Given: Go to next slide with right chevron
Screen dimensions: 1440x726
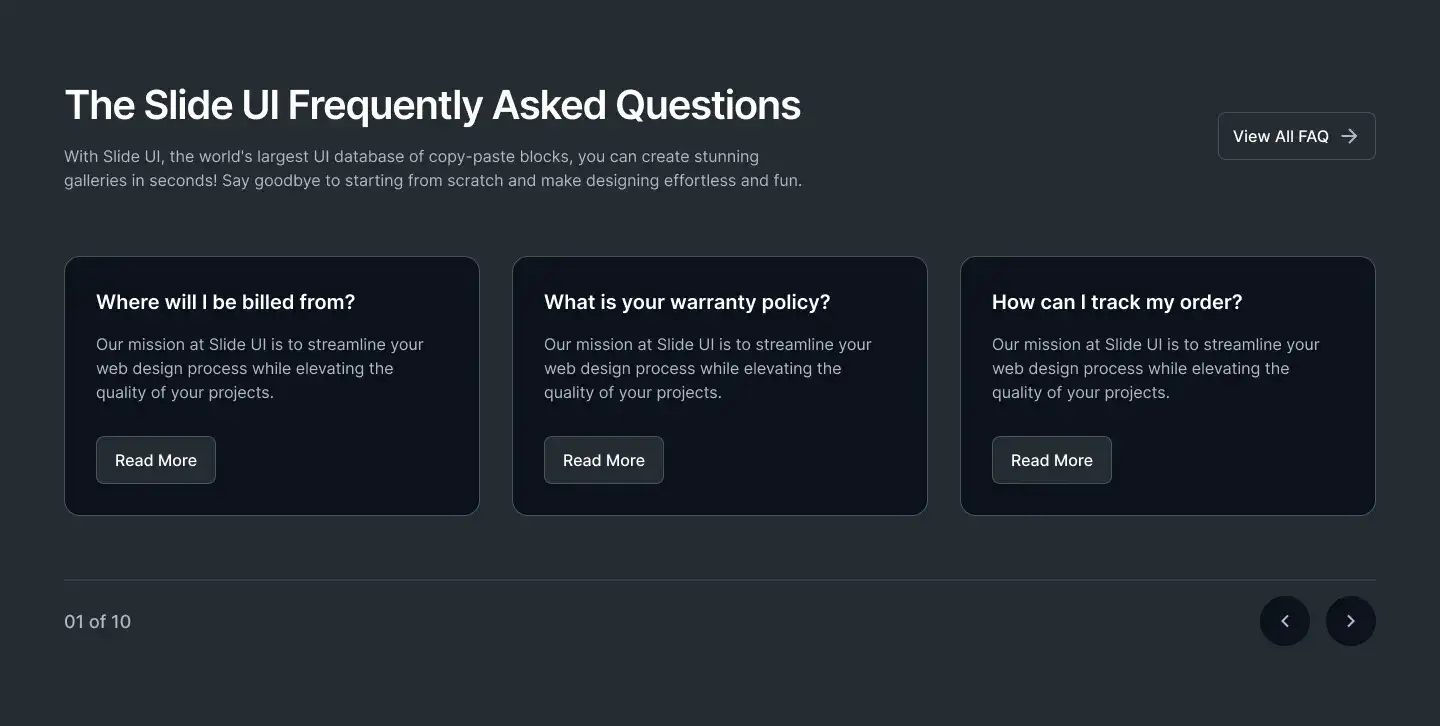Looking at the screenshot, I should [1351, 621].
